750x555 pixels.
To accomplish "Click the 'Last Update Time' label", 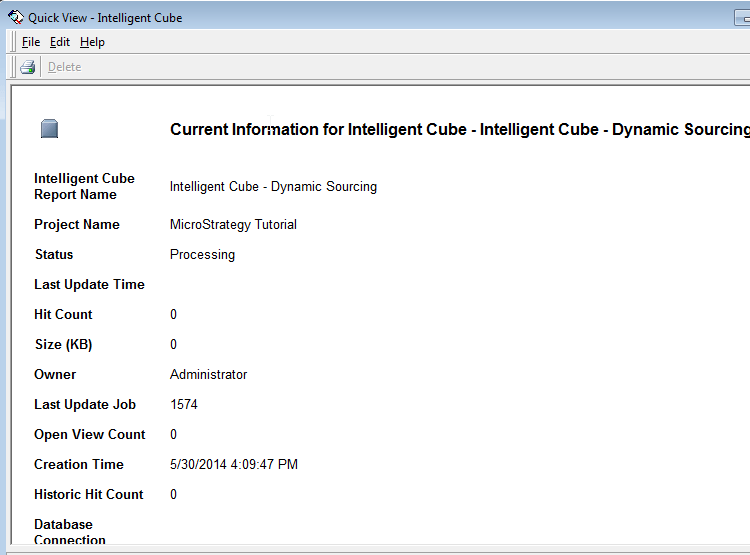I will pyautogui.click(x=89, y=285).
